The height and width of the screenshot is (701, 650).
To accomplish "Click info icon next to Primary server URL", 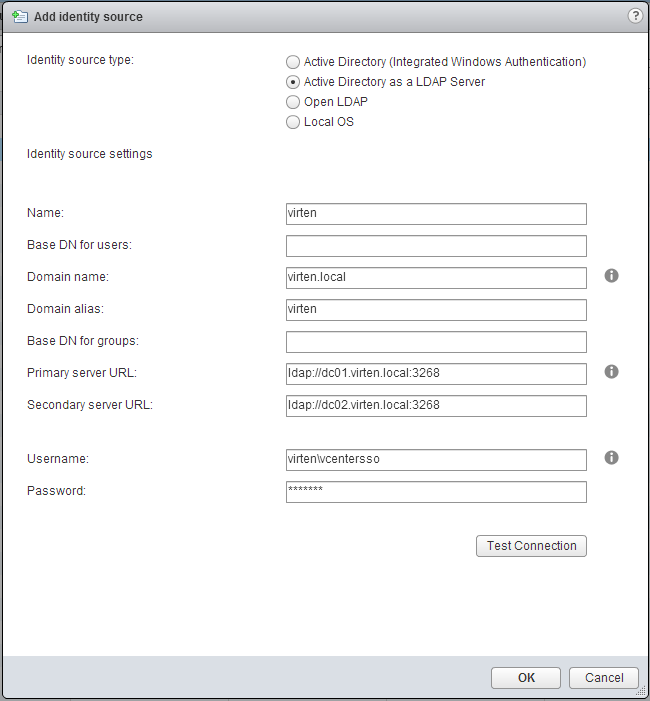I will (x=611, y=372).
